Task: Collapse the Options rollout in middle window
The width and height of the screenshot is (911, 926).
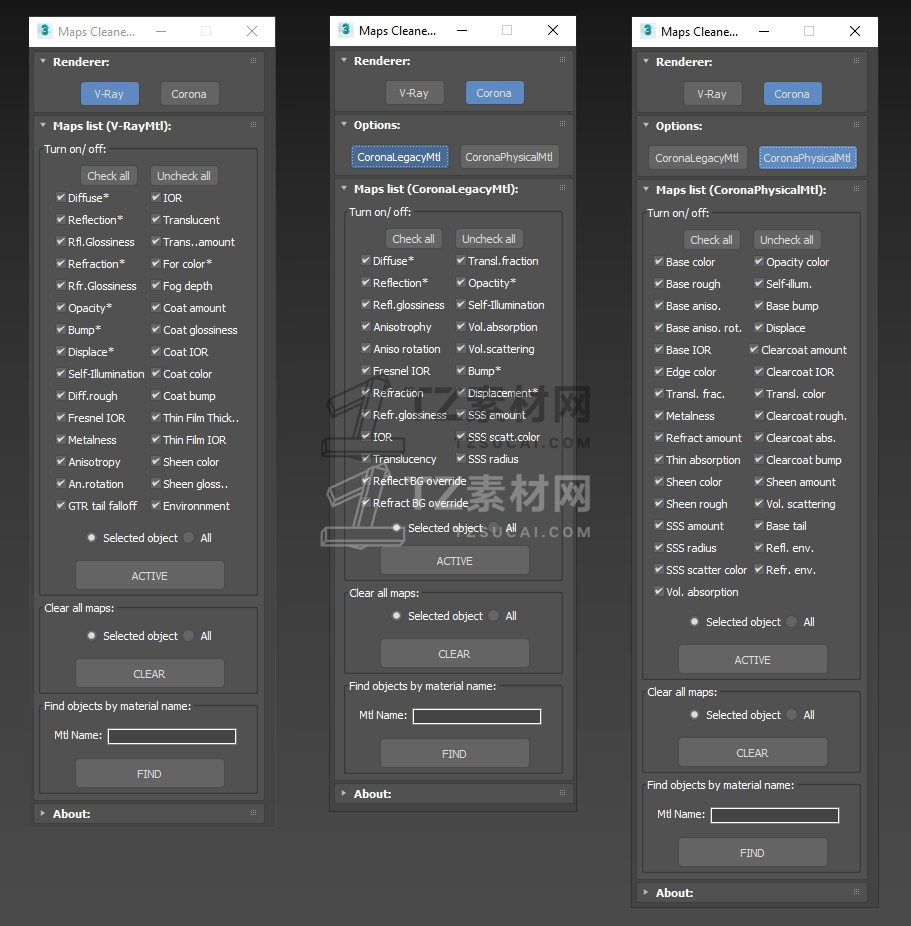Action: pyautogui.click(x=344, y=125)
